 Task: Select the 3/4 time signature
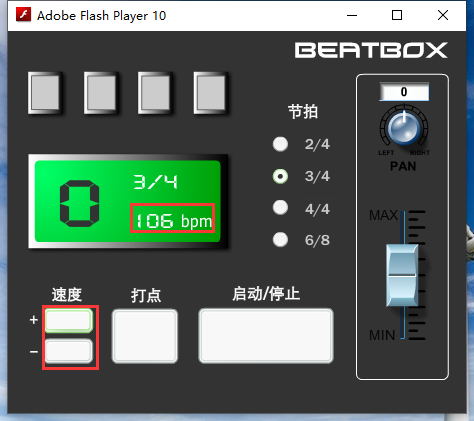280,176
